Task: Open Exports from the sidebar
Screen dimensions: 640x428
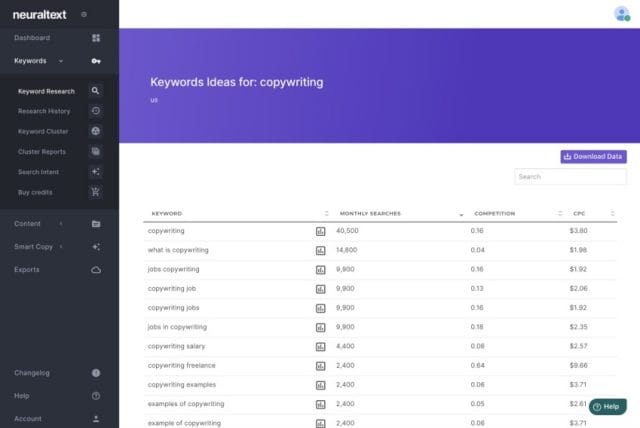Action: pyautogui.click(x=28, y=269)
